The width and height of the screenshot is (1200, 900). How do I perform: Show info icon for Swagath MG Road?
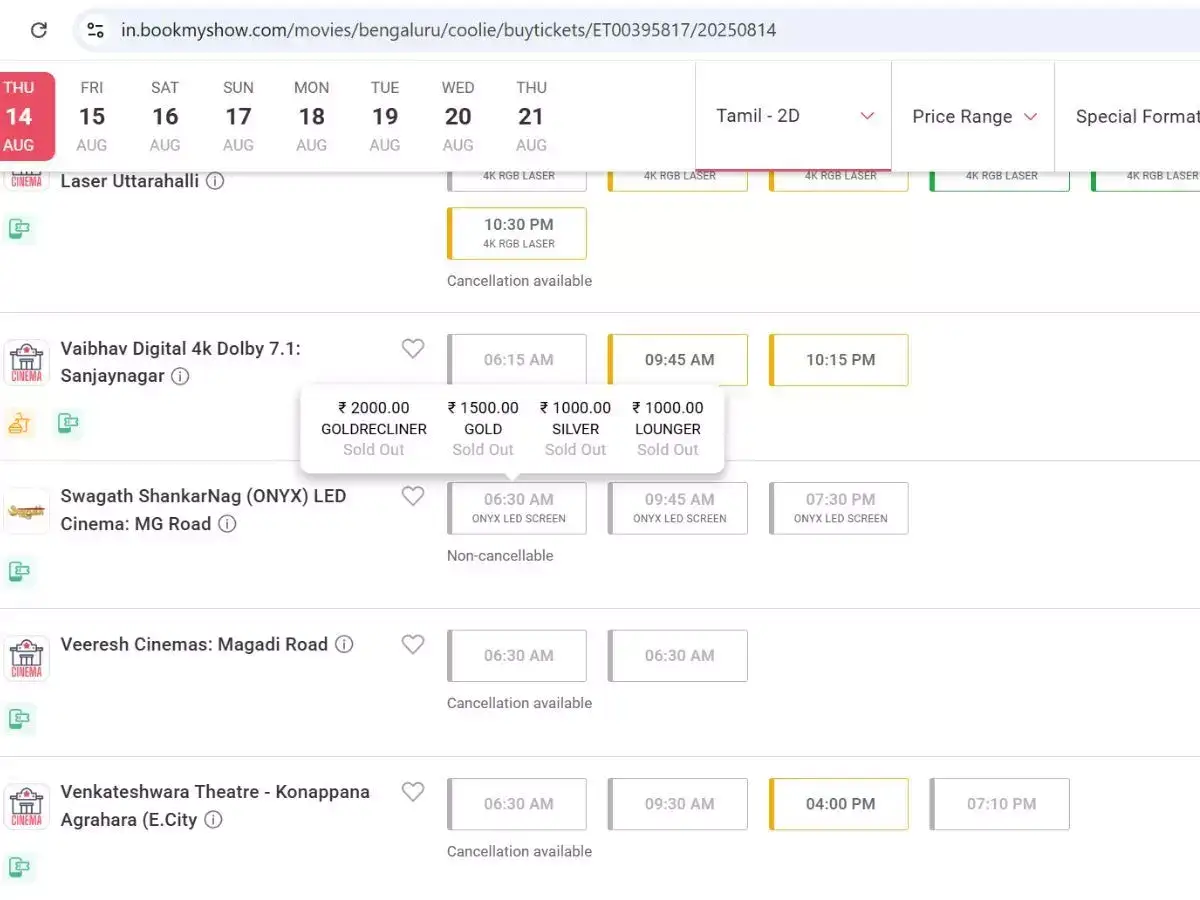point(227,524)
